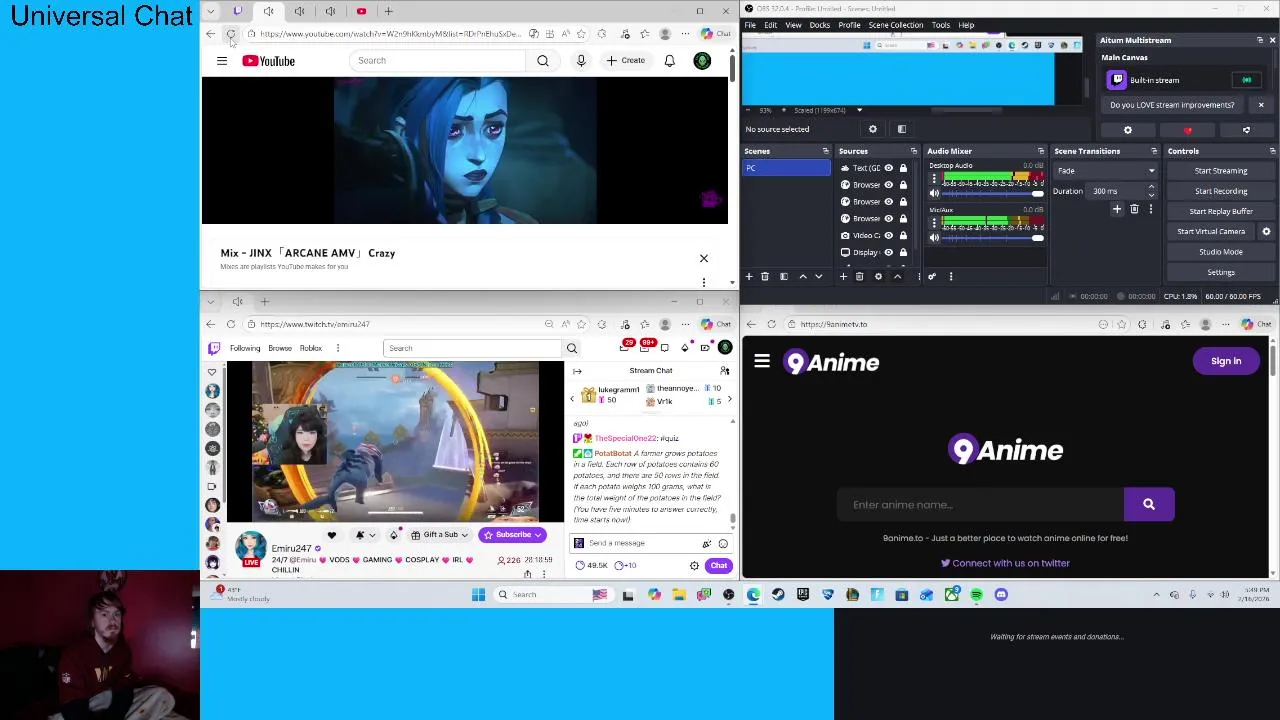Click the Twitch home logo
The width and height of the screenshot is (1280, 720).
214,348
